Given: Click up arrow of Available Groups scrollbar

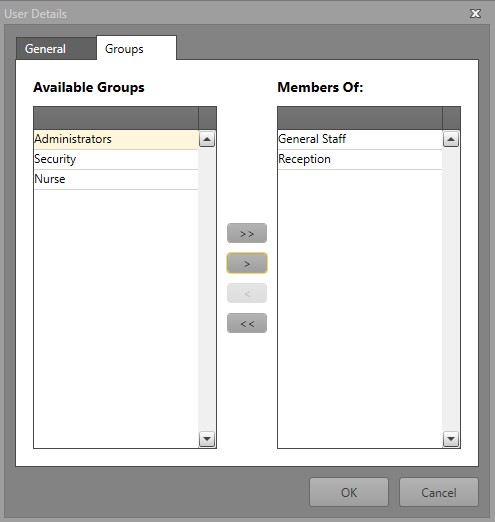Looking at the screenshot, I should [x=207, y=139].
